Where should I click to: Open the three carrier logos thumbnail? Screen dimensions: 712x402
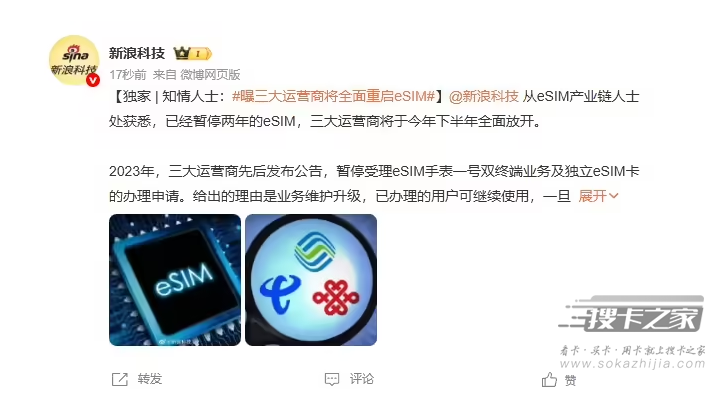coord(311,280)
